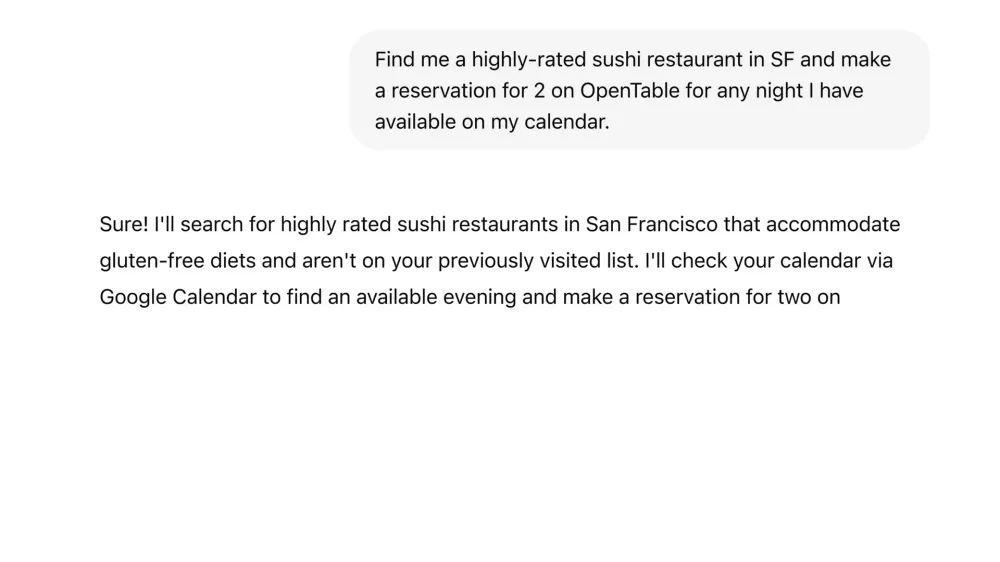Screen dimensions: 1000x562
Task: Click "reservation for 2" in user bubble
Action: pos(468,91)
